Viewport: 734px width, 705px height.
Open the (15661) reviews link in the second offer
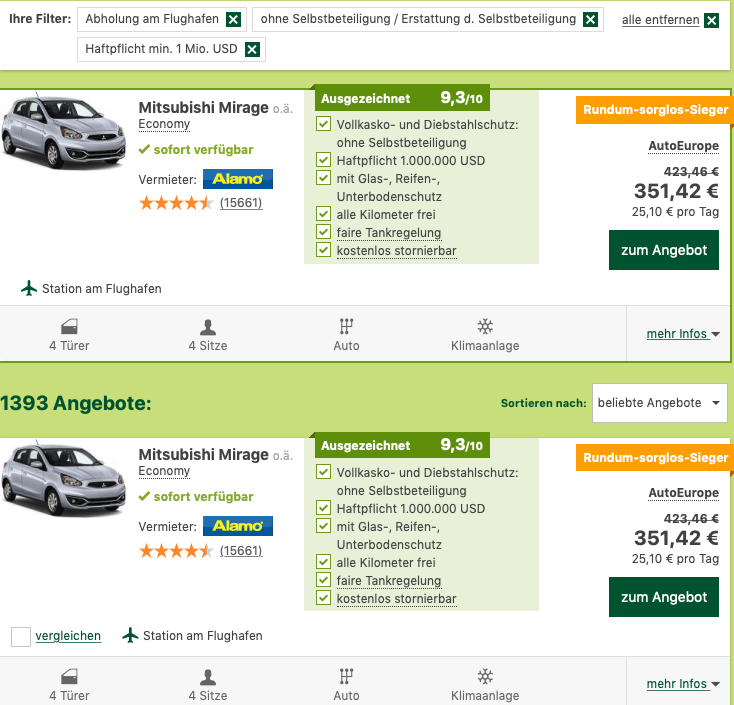(241, 551)
